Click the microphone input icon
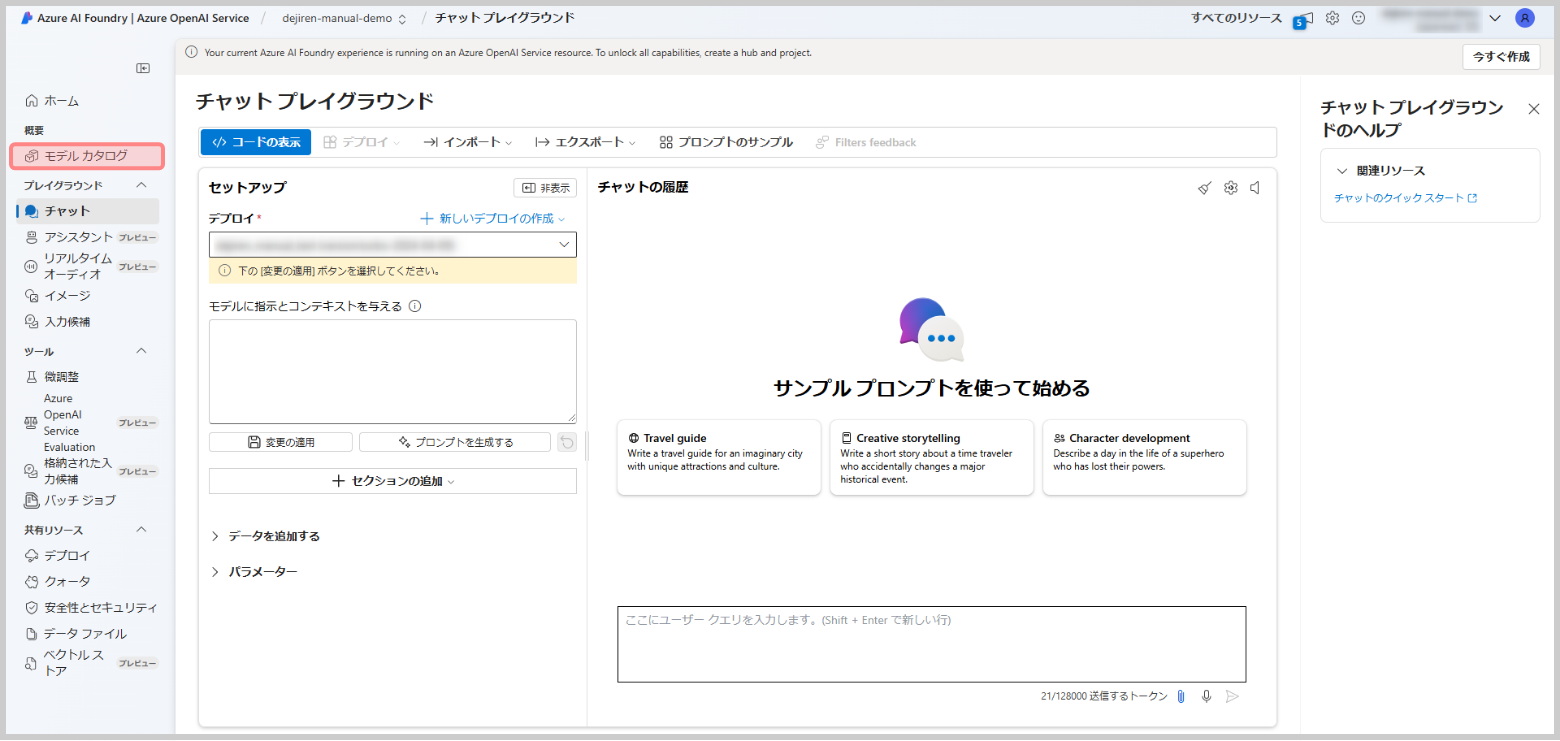The image size is (1560, 741). [x=1207, y=696]
